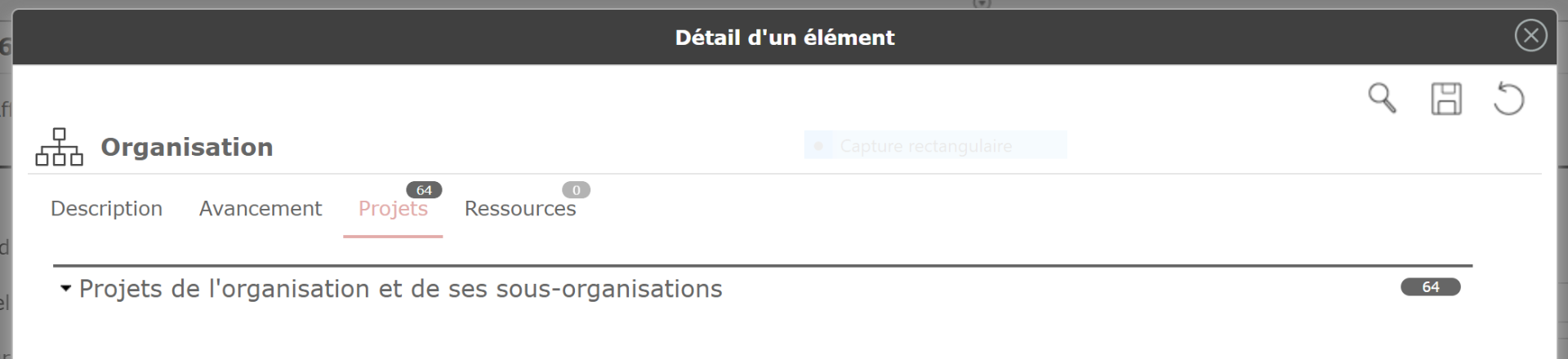The width and height of the screenshot is (1568, 359).
Task: Save the element with the floppy disk icon
Action: (x=1445, y=99)
